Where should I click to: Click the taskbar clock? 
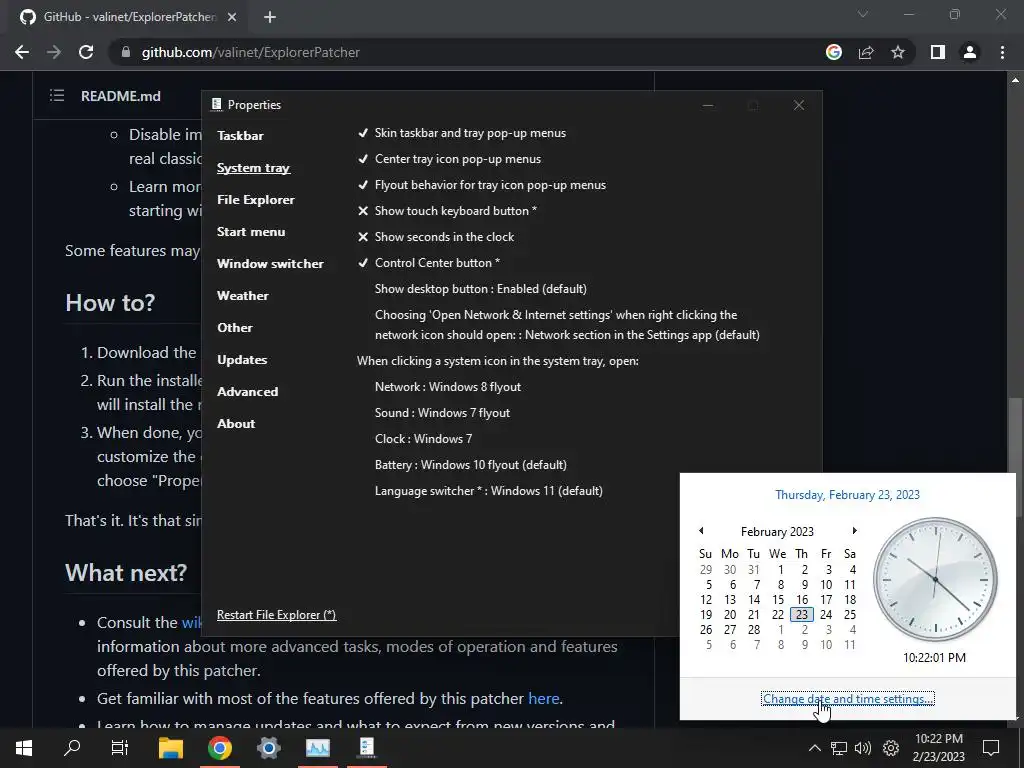938,748
